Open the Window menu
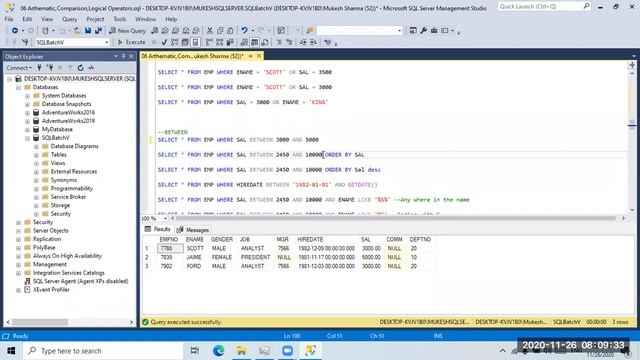This screenshot has width=640, height=360. 145,19
